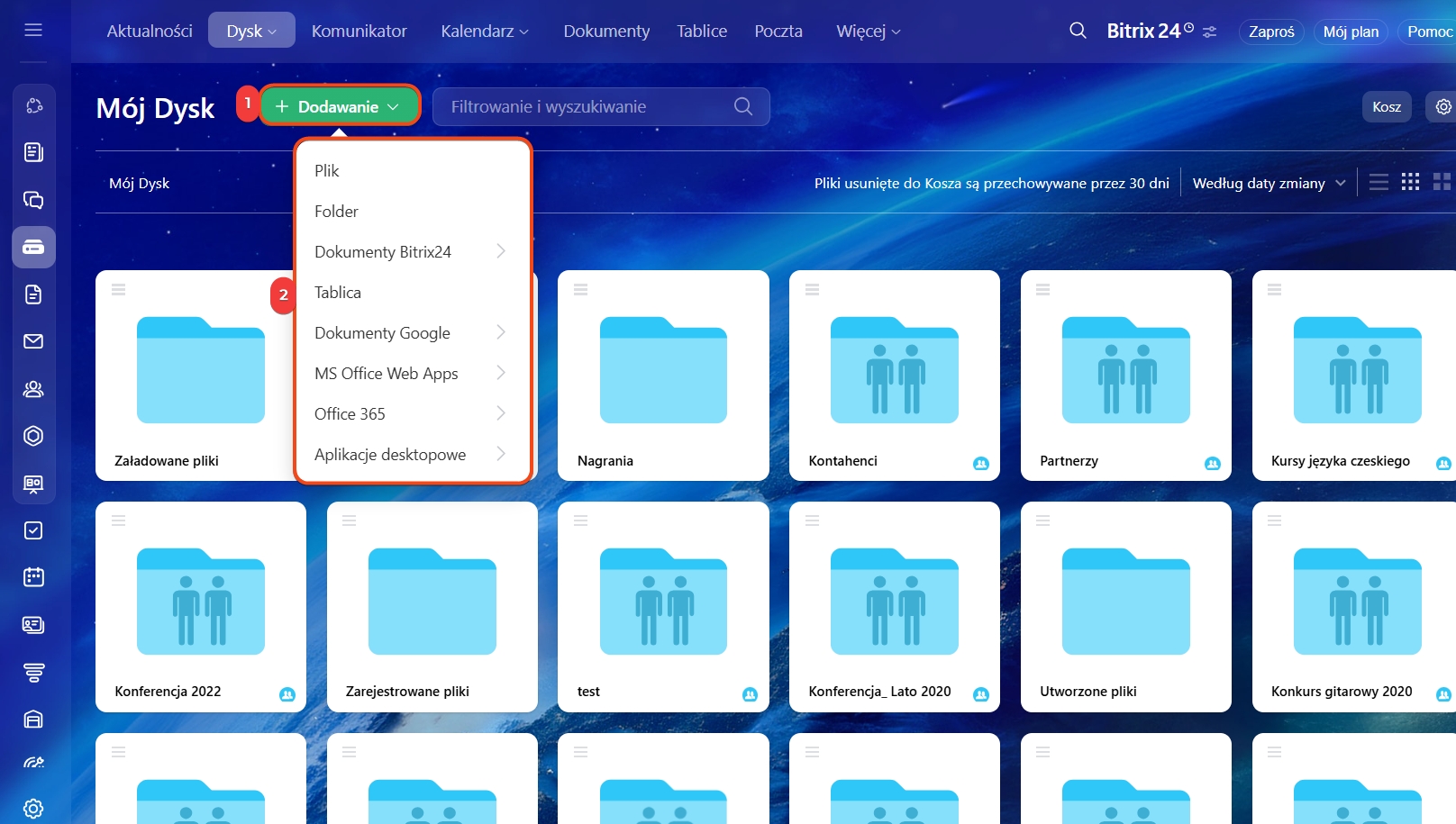Click the Kosz button

(1386, 107)
